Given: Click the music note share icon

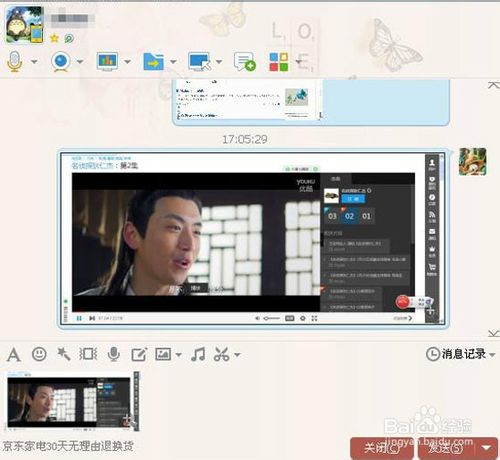Looking at the screenshot, I should [x=198, y=354].
